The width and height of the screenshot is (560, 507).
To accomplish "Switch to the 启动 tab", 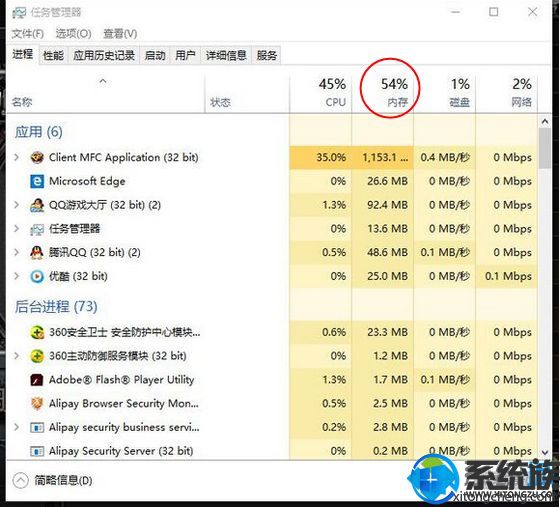I will (155, 55).
